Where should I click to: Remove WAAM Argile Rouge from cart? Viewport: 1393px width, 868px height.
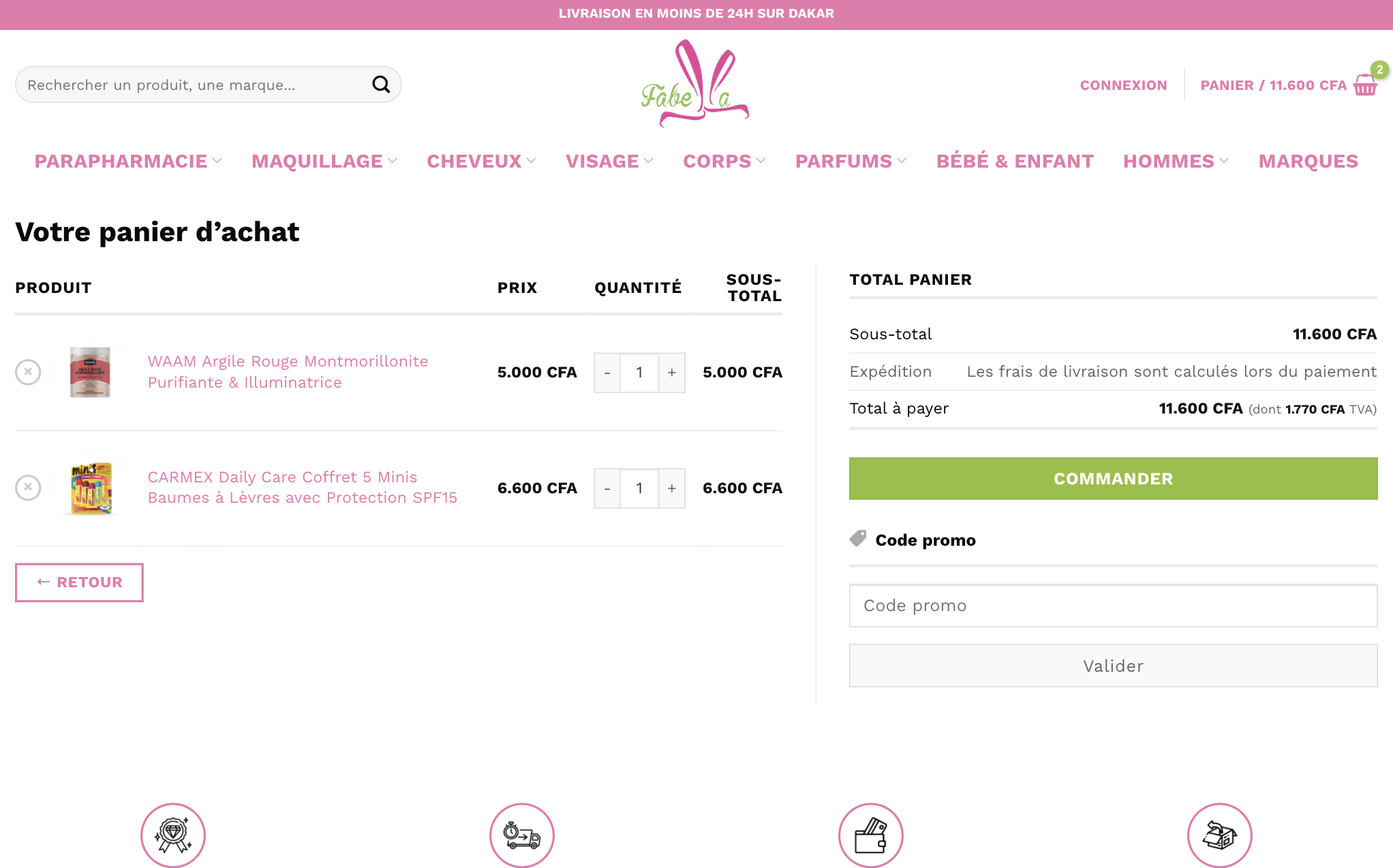tap(28, 372)
